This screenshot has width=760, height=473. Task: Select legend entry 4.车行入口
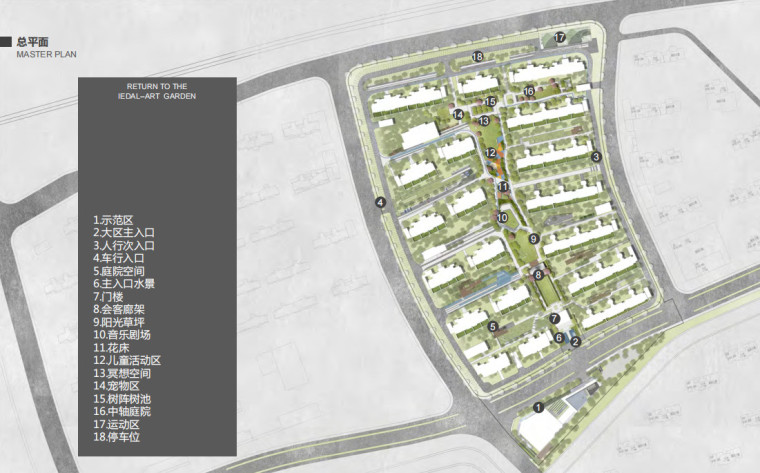pyautogui.click(x=119, y=257)
